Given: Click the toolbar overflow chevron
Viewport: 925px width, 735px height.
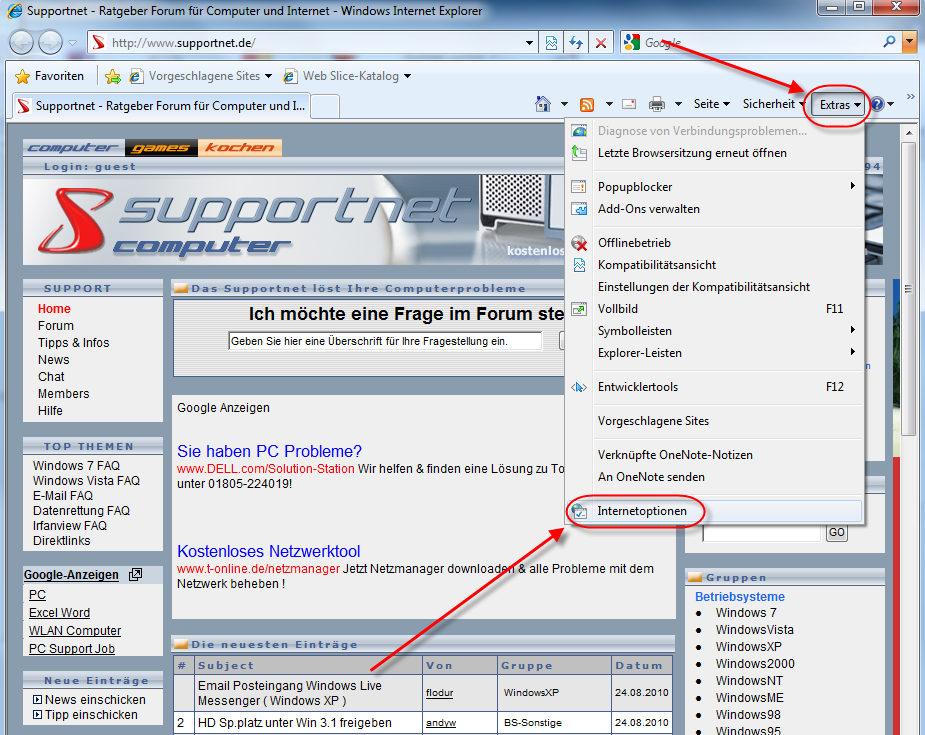Looking at the screenshot, I should click(x=911, y=97).
